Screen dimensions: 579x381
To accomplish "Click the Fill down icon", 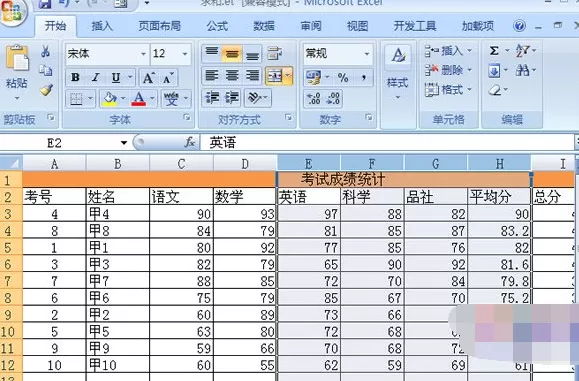I will pos(494,70).
